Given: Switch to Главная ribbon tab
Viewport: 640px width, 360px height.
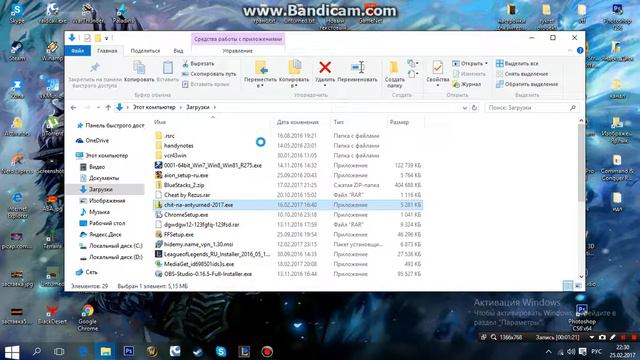Looking at the screenshot, I should click(x=107, y=51).
